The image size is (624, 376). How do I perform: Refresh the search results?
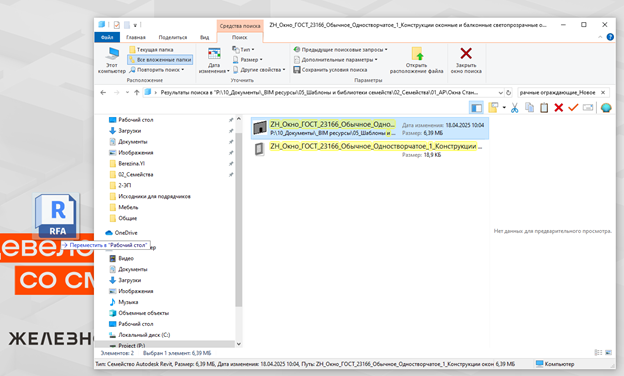pyautogui.click(x=508, y=92)
